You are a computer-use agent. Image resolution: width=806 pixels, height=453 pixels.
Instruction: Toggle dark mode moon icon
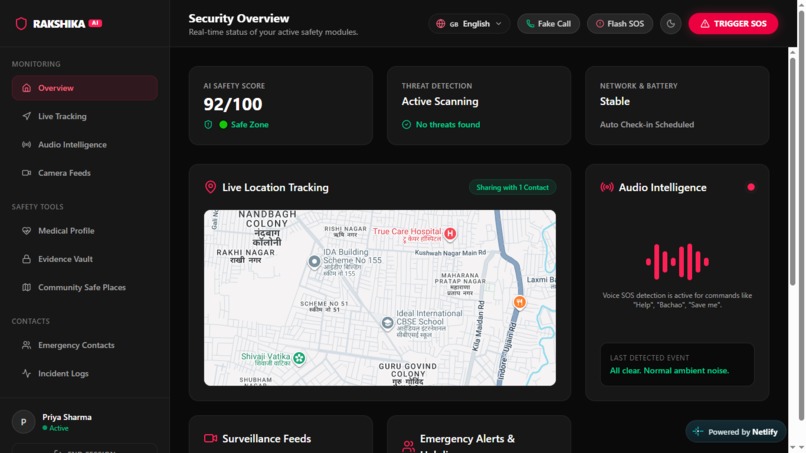(671, 24)
